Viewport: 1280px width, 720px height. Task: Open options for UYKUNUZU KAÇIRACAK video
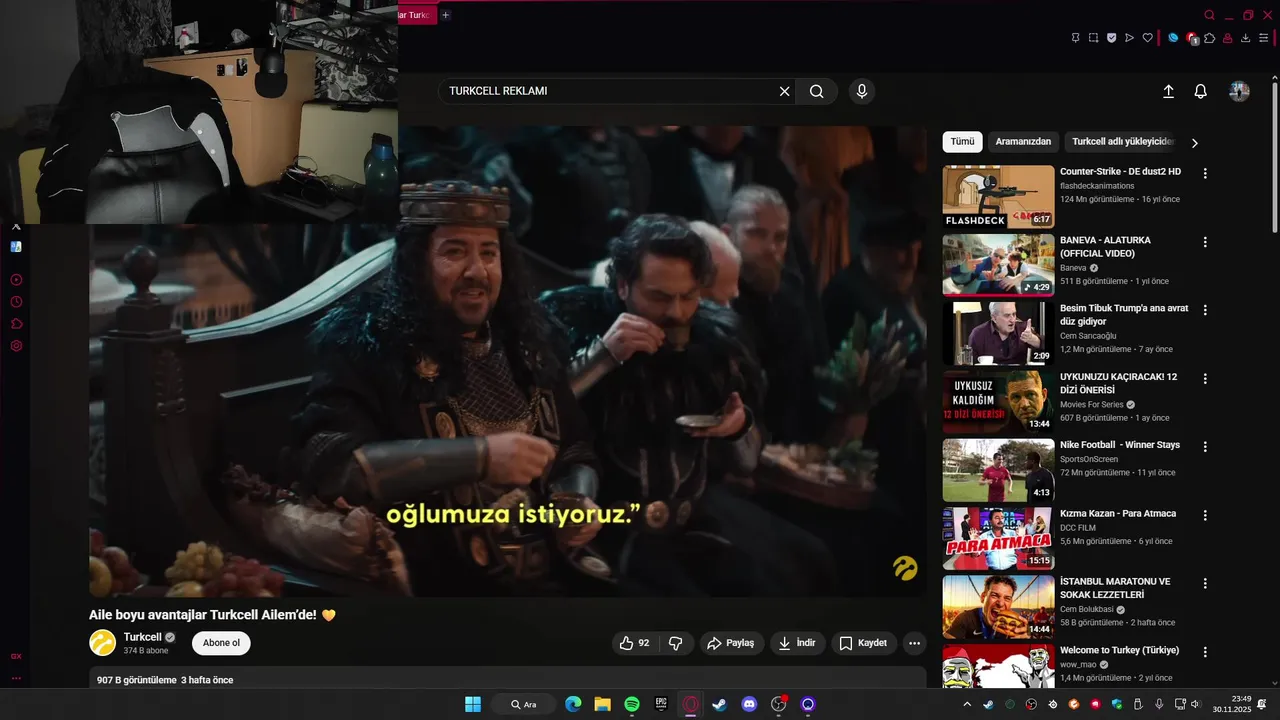(1205, 379)
